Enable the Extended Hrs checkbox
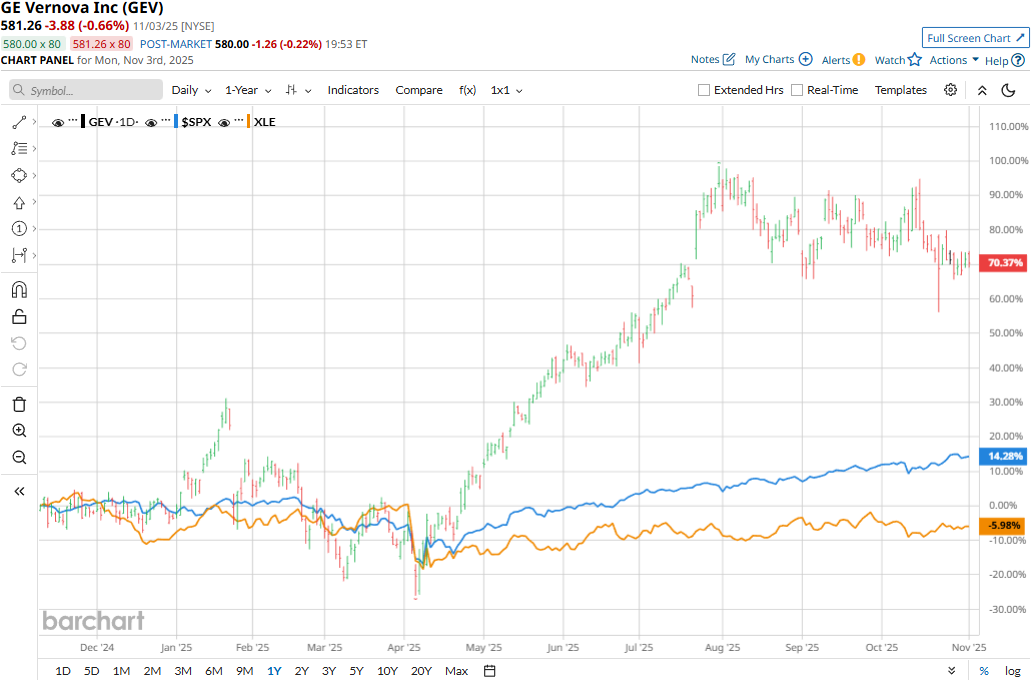The height and width of the screenshot is (680, 1031). [705, 90]
